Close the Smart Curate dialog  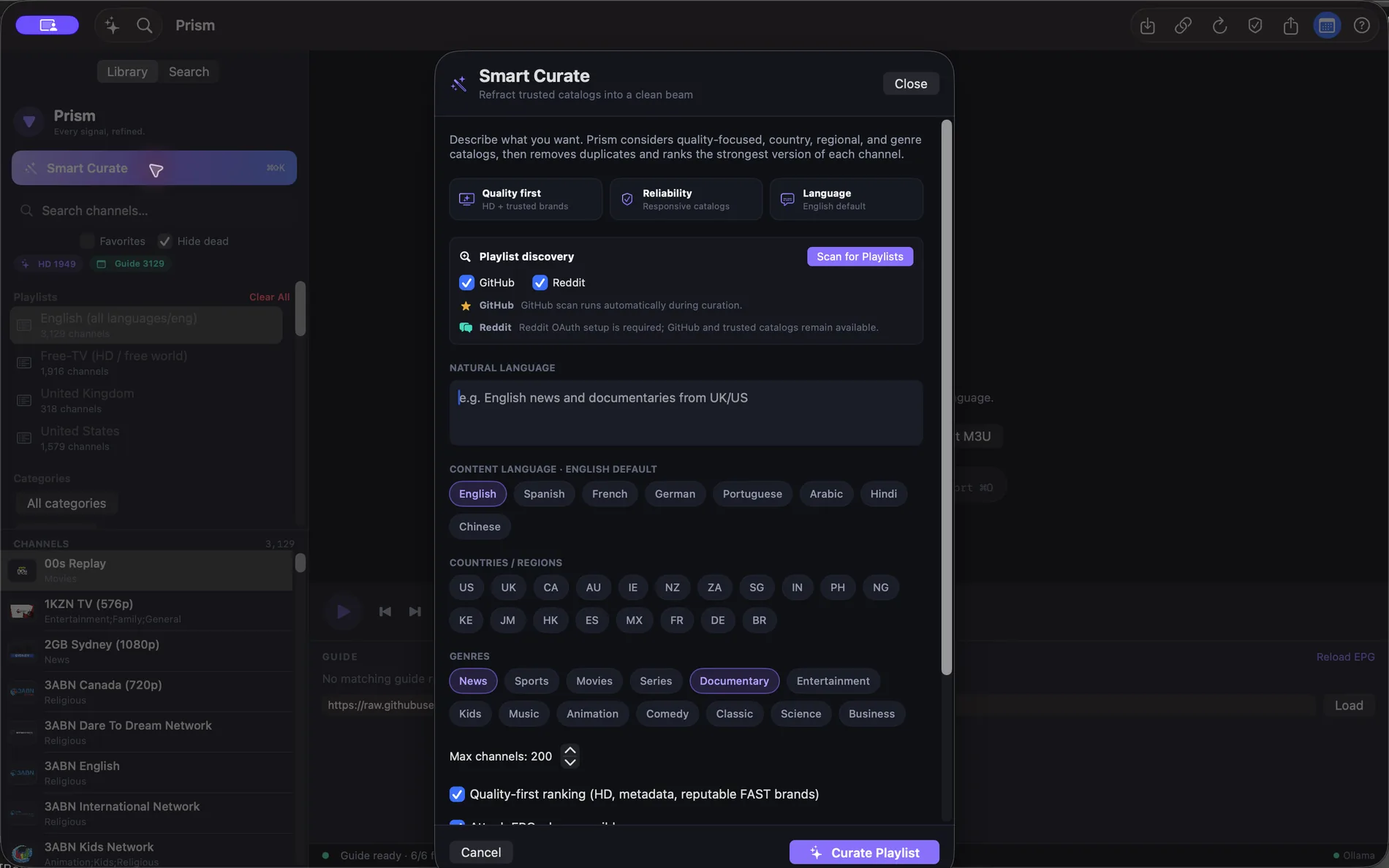pyautogui.click(x=910, y=84)
